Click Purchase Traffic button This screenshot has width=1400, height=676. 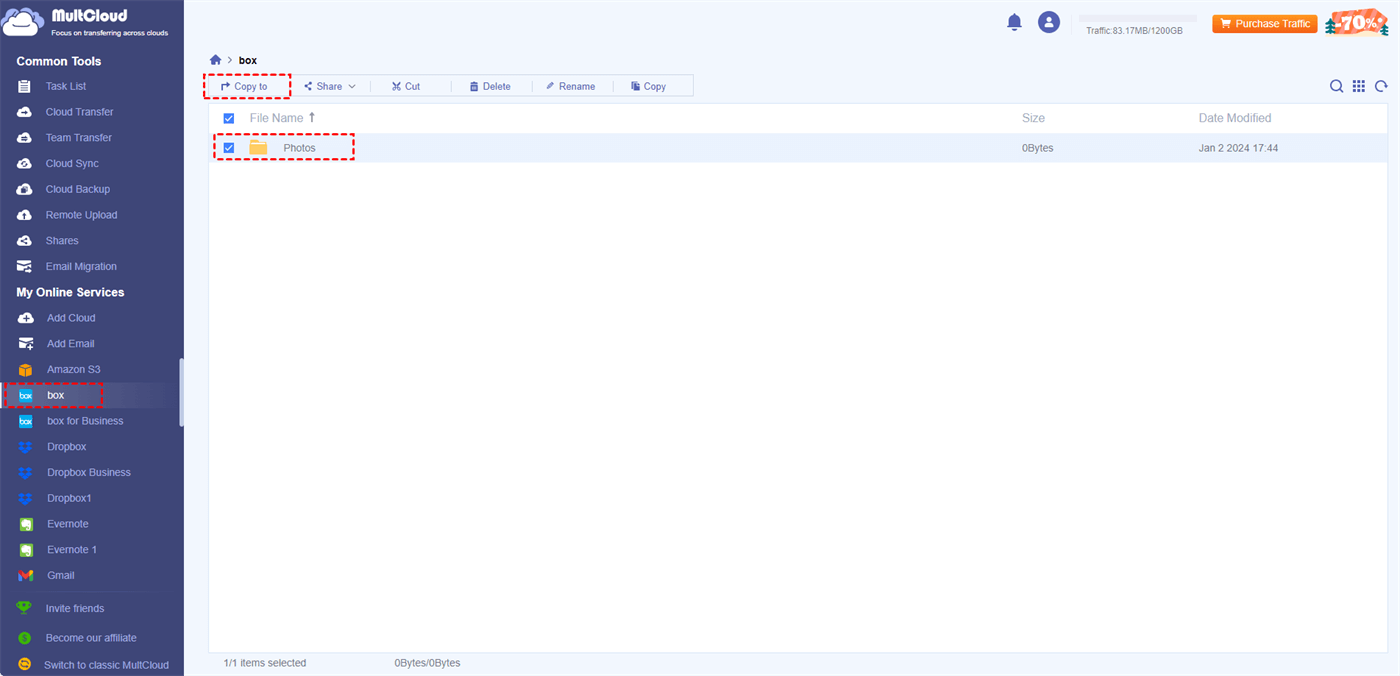click(x=1264, y=24)
